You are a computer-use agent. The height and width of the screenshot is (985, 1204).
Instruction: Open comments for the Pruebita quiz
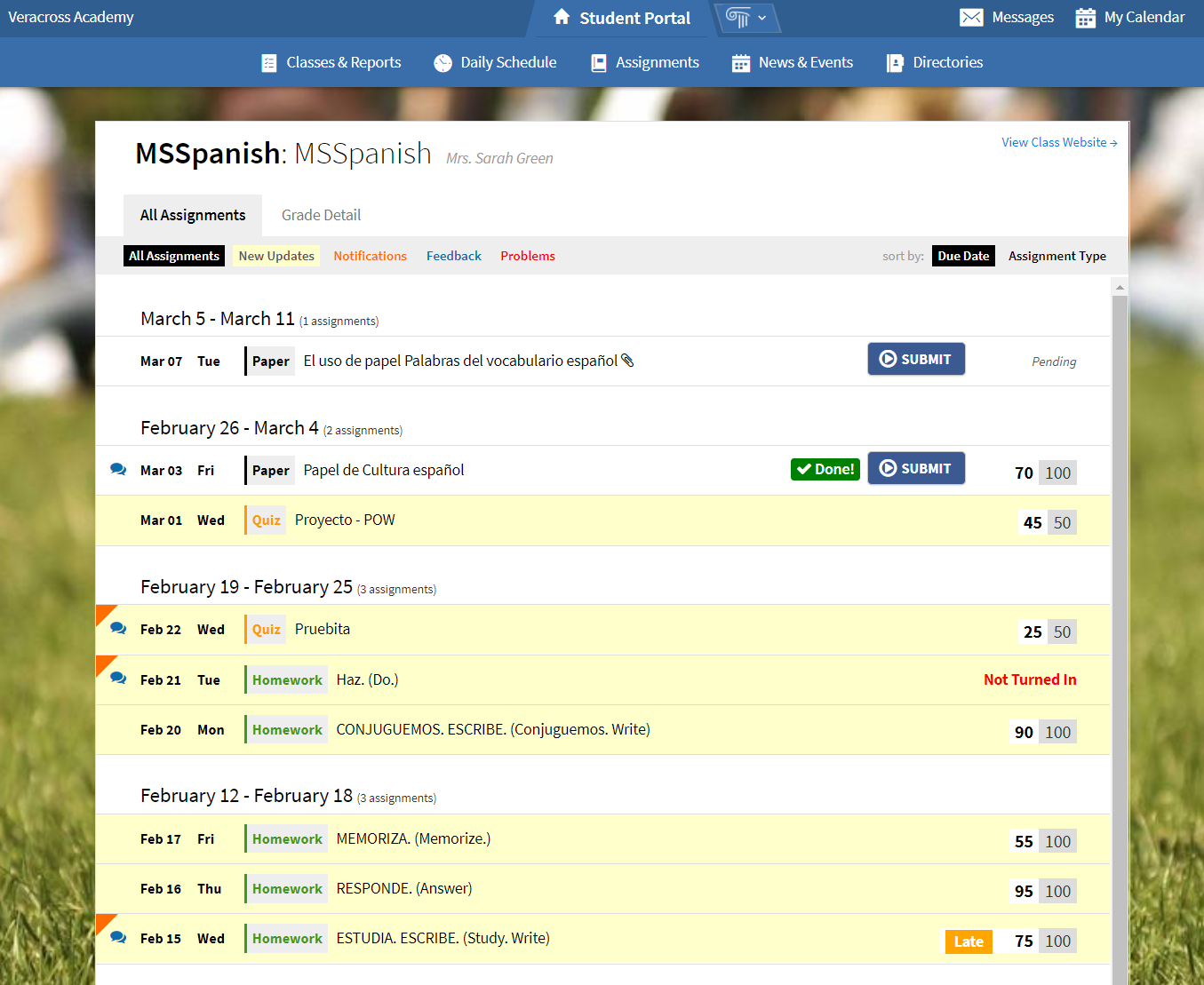click(x=118, y=627)
